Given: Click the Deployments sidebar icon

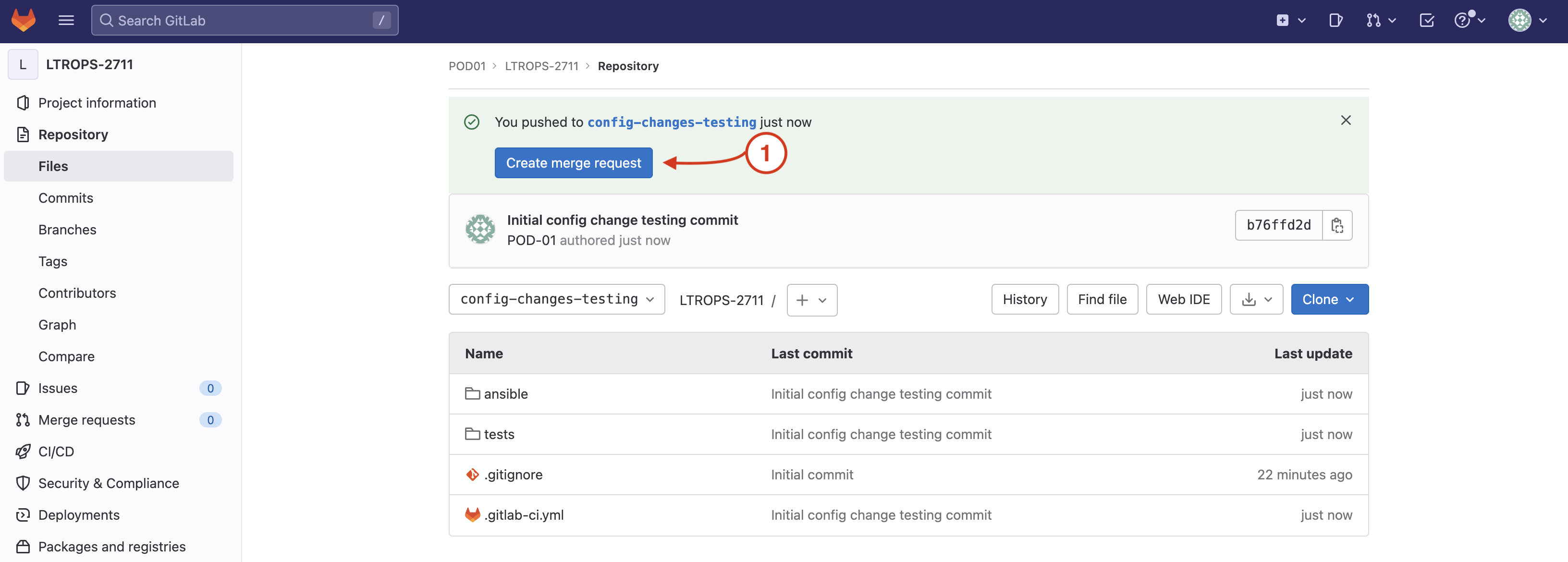Looking at the screenshot, I should coord(23,514).
